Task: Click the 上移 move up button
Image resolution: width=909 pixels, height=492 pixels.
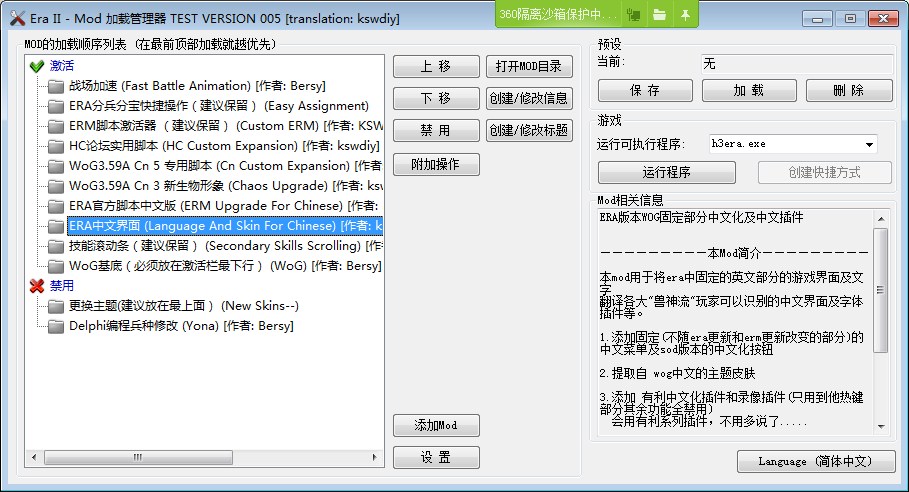Action: pos(437,67)
